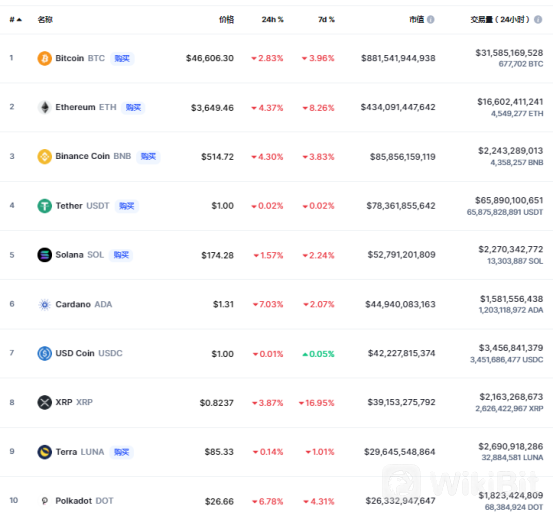Viewport: 554px width, 520px height.
Task: Click the buy button beside Terra LUNA
Action: (122, 452)
